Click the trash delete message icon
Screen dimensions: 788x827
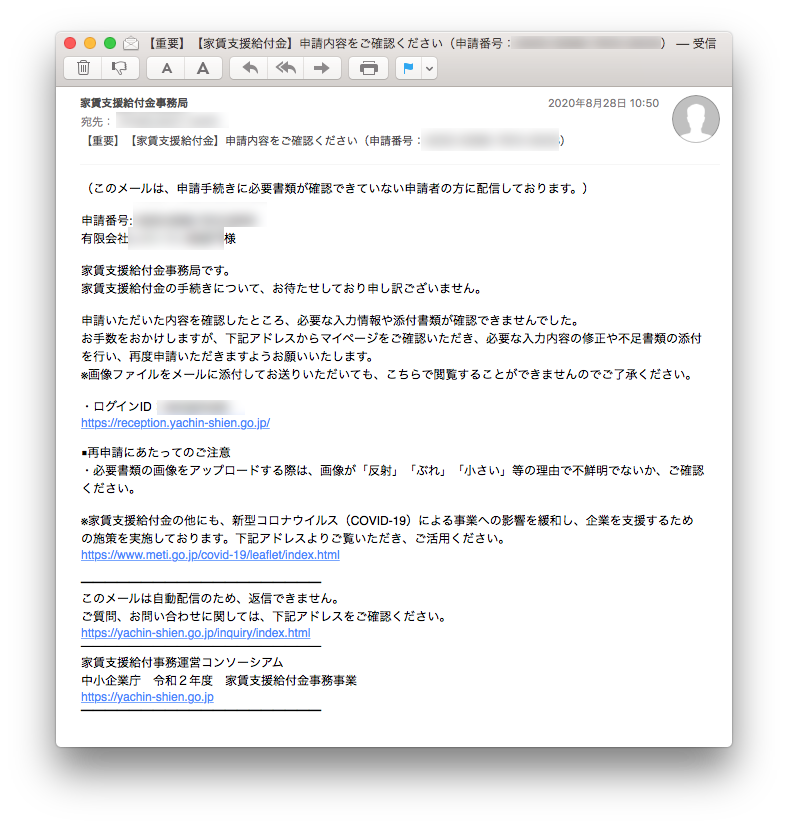(84, 68)
